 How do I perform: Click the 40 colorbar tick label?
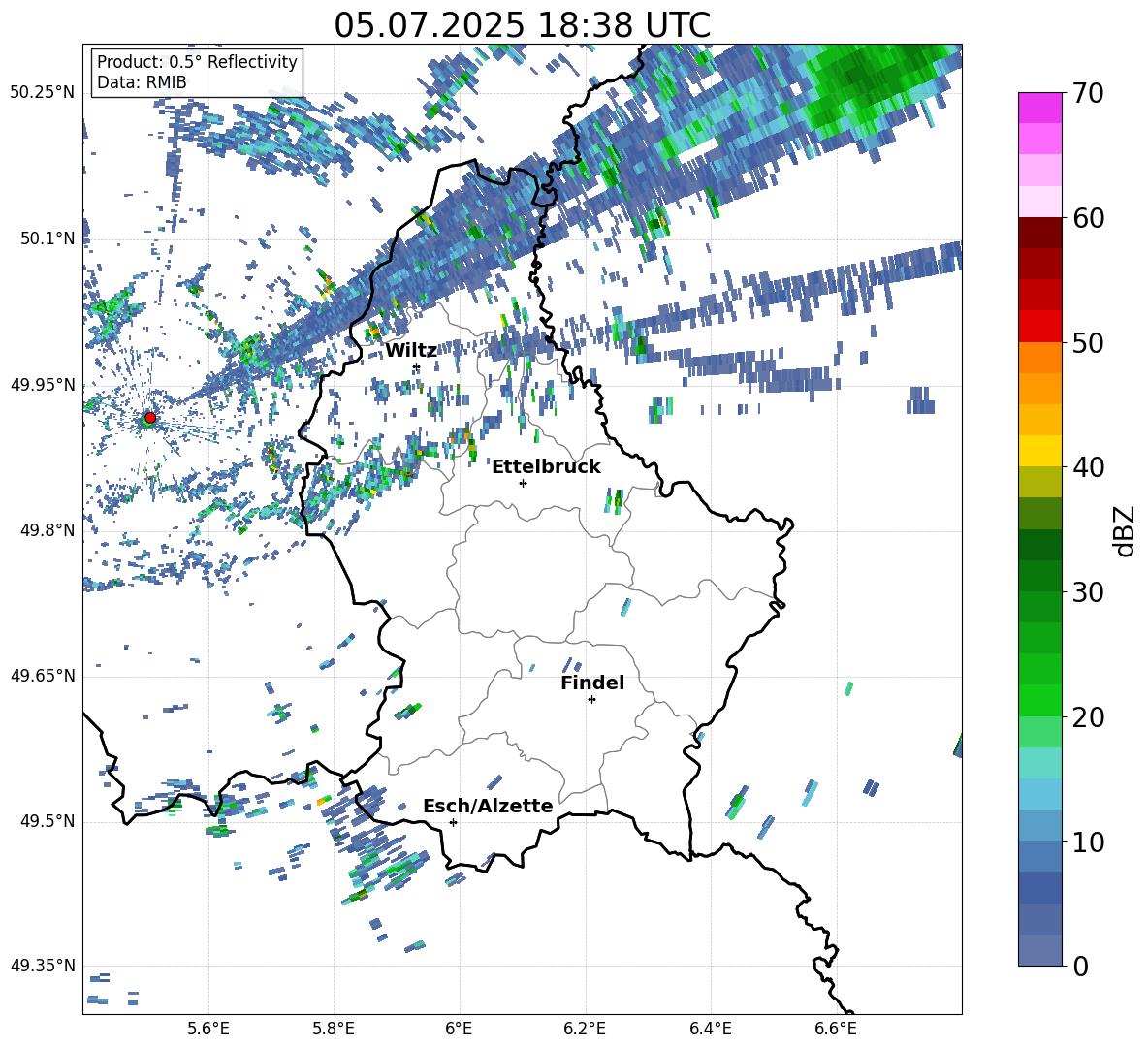1088,467
